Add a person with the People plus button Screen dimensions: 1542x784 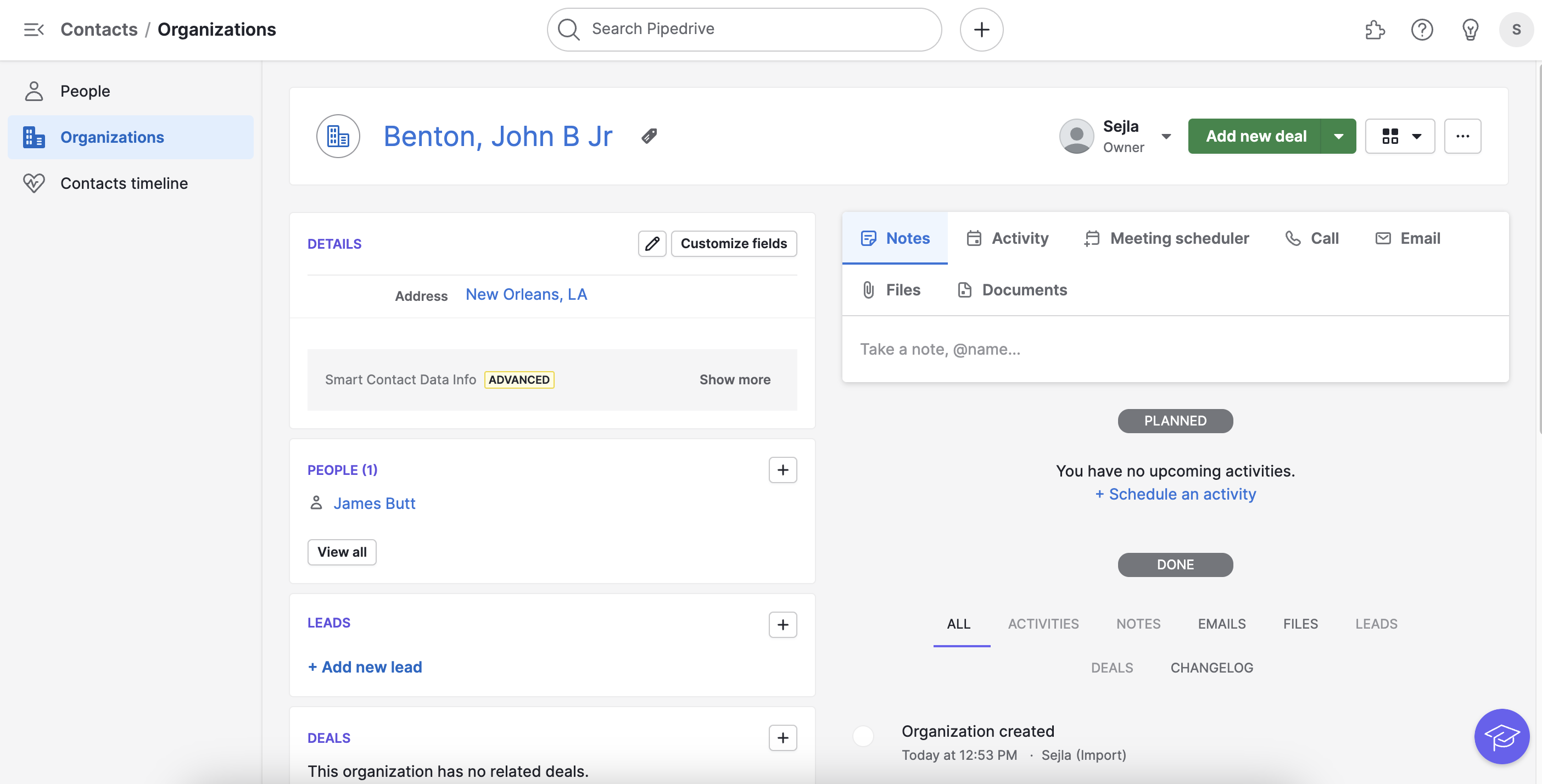point(783,470)
